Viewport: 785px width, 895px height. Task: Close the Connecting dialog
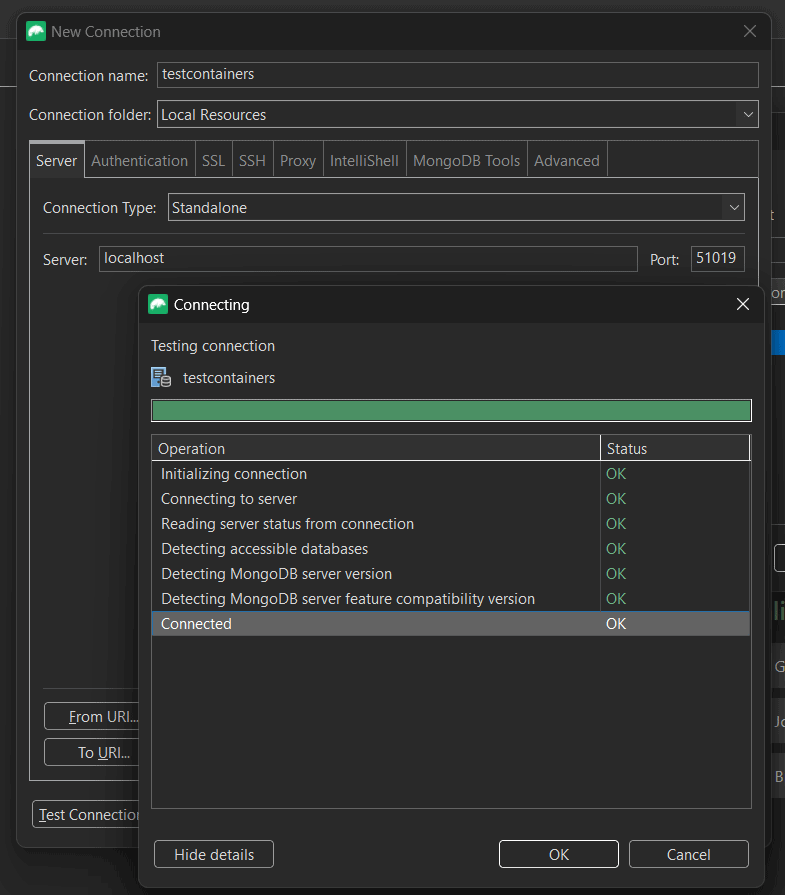point(742,304)
